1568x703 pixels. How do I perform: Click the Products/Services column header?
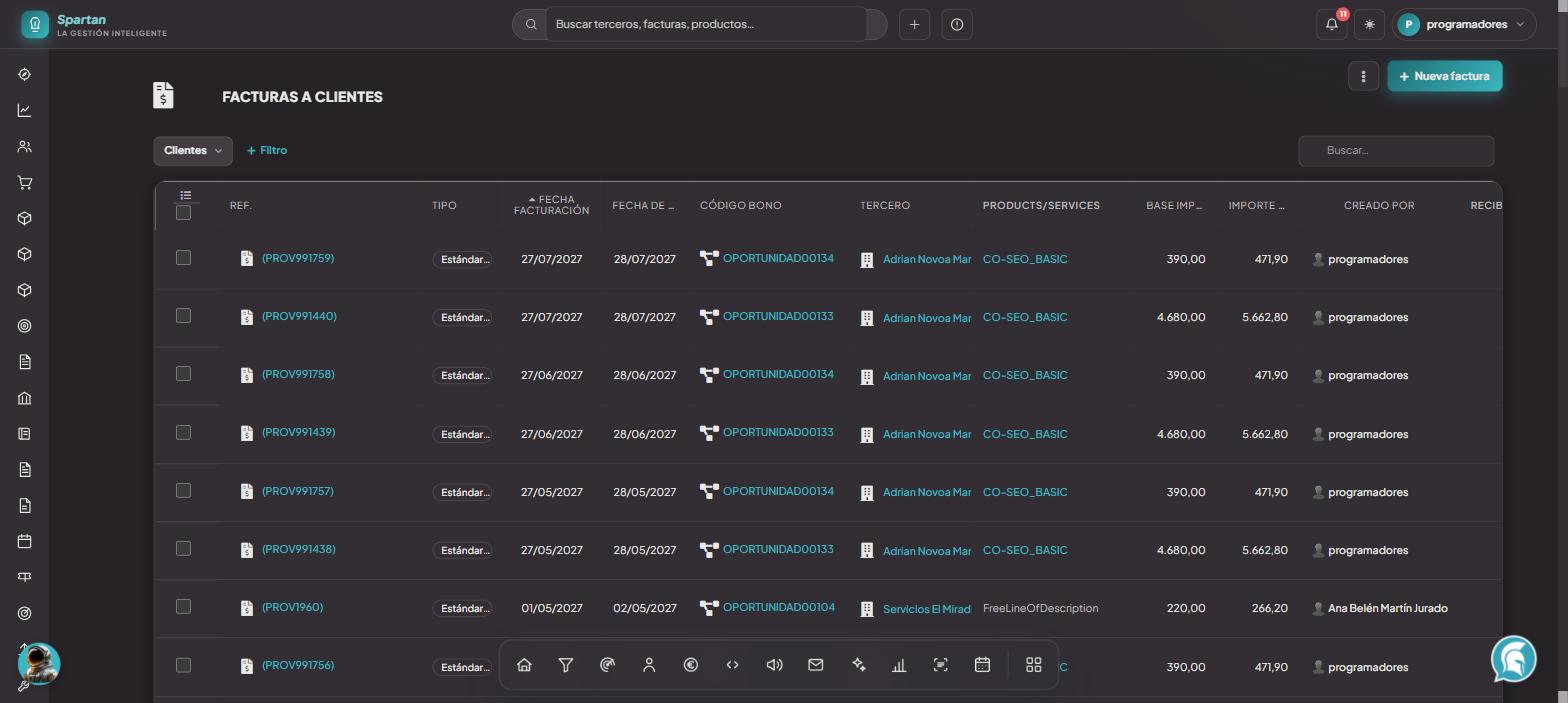coord(1041,206)
